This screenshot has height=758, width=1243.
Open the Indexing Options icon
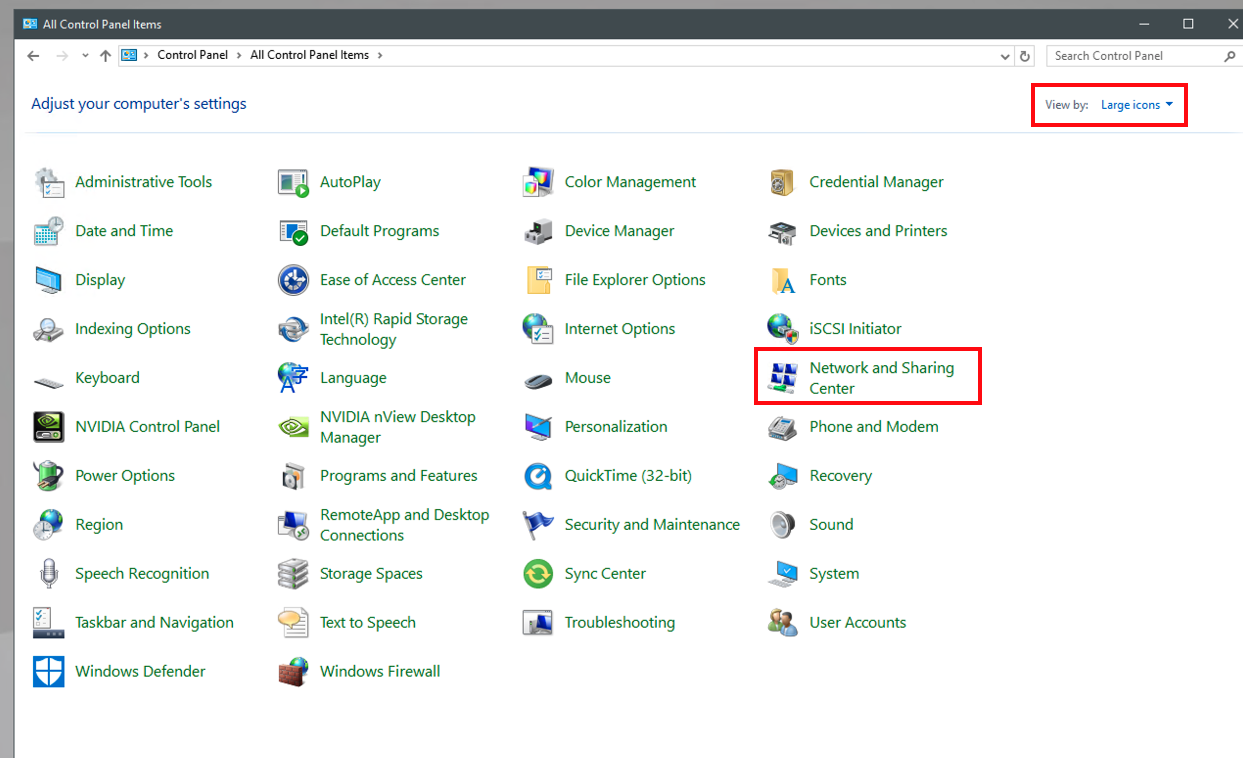(49, 329)
